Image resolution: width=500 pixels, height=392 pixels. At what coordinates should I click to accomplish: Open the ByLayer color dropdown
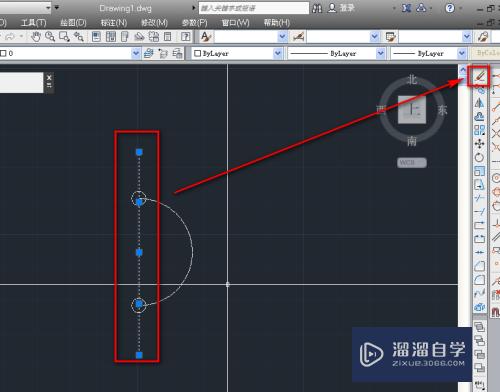pyautogui.click(x=277, y=53)
